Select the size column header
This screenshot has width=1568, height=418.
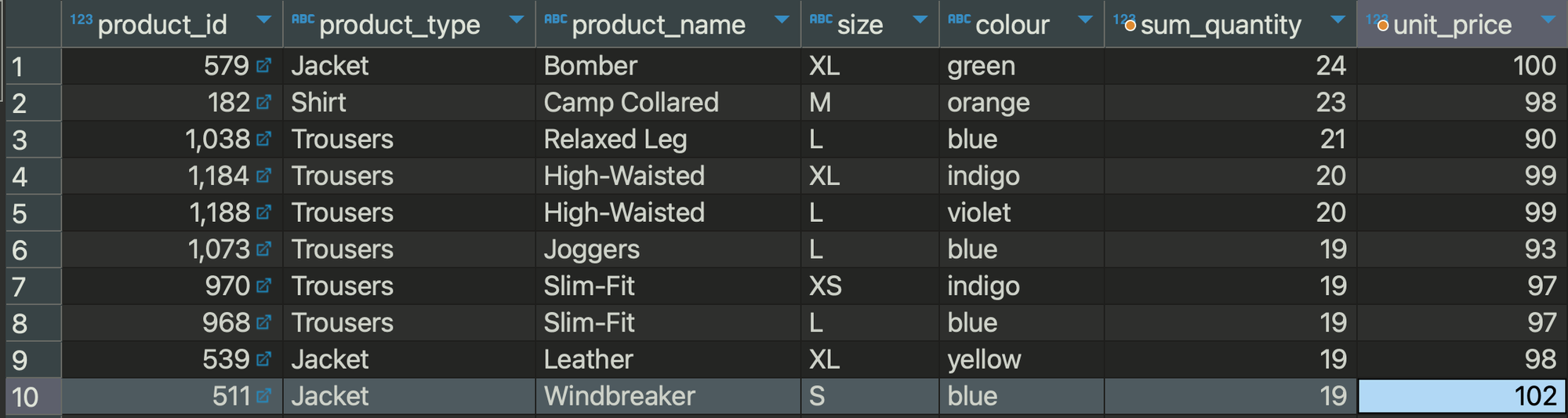pos(870,24)
